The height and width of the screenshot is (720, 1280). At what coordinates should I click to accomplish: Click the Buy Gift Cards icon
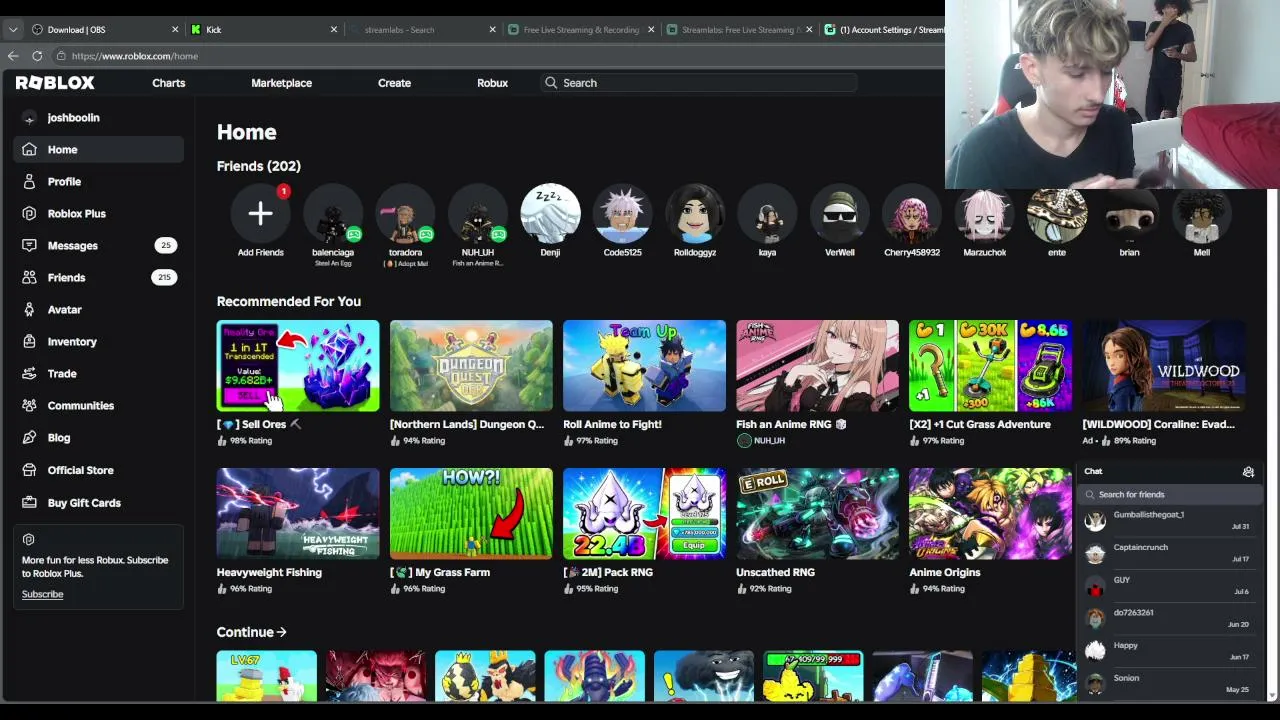[x=29, y=503]
